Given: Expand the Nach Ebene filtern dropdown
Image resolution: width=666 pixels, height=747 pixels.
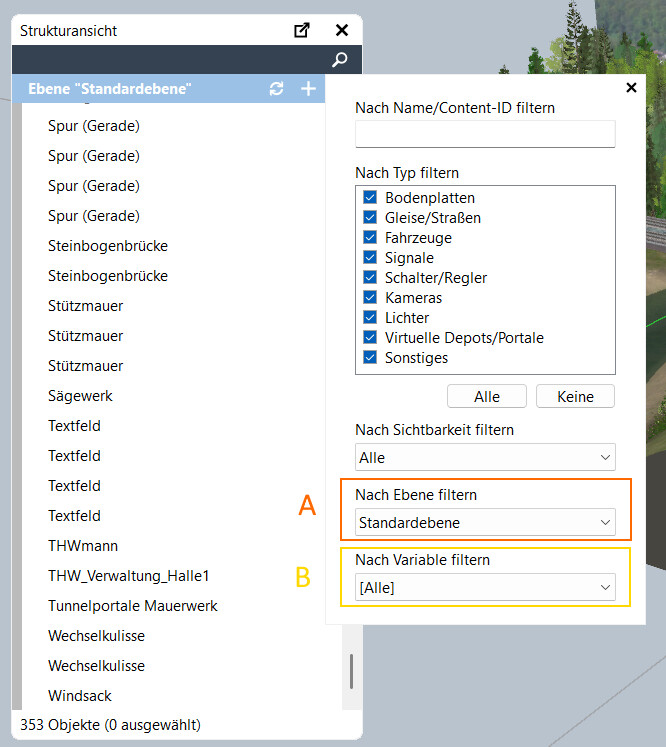Looking at the screenshot, I should (485, 522).
